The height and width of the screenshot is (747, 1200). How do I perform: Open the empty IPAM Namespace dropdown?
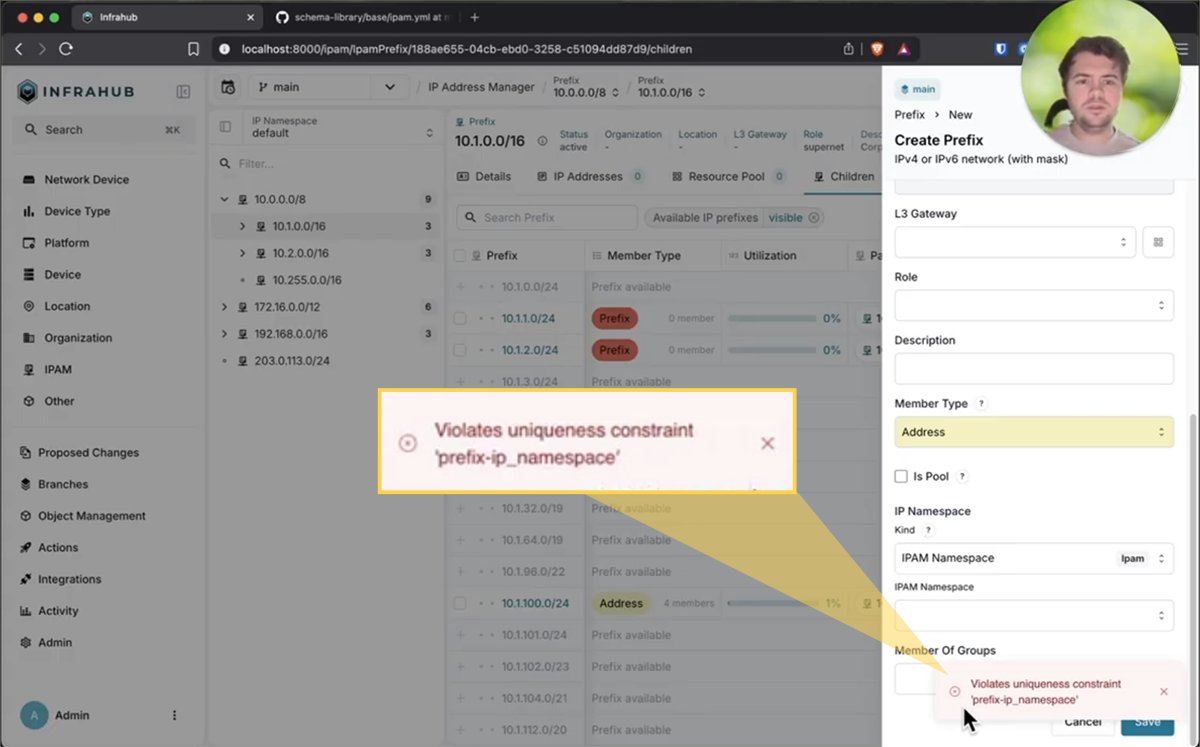coord(1034,615)
